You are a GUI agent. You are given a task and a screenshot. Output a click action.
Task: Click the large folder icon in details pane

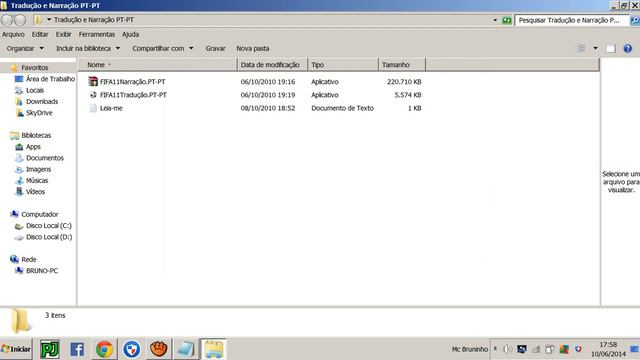click(20, 321)
